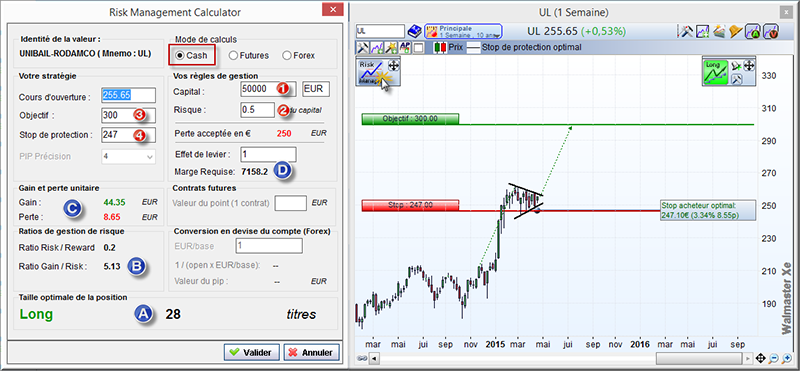This screenshot has height=371, width=800.
Task: Click the EUR currency field
Action: pos(316,88)
